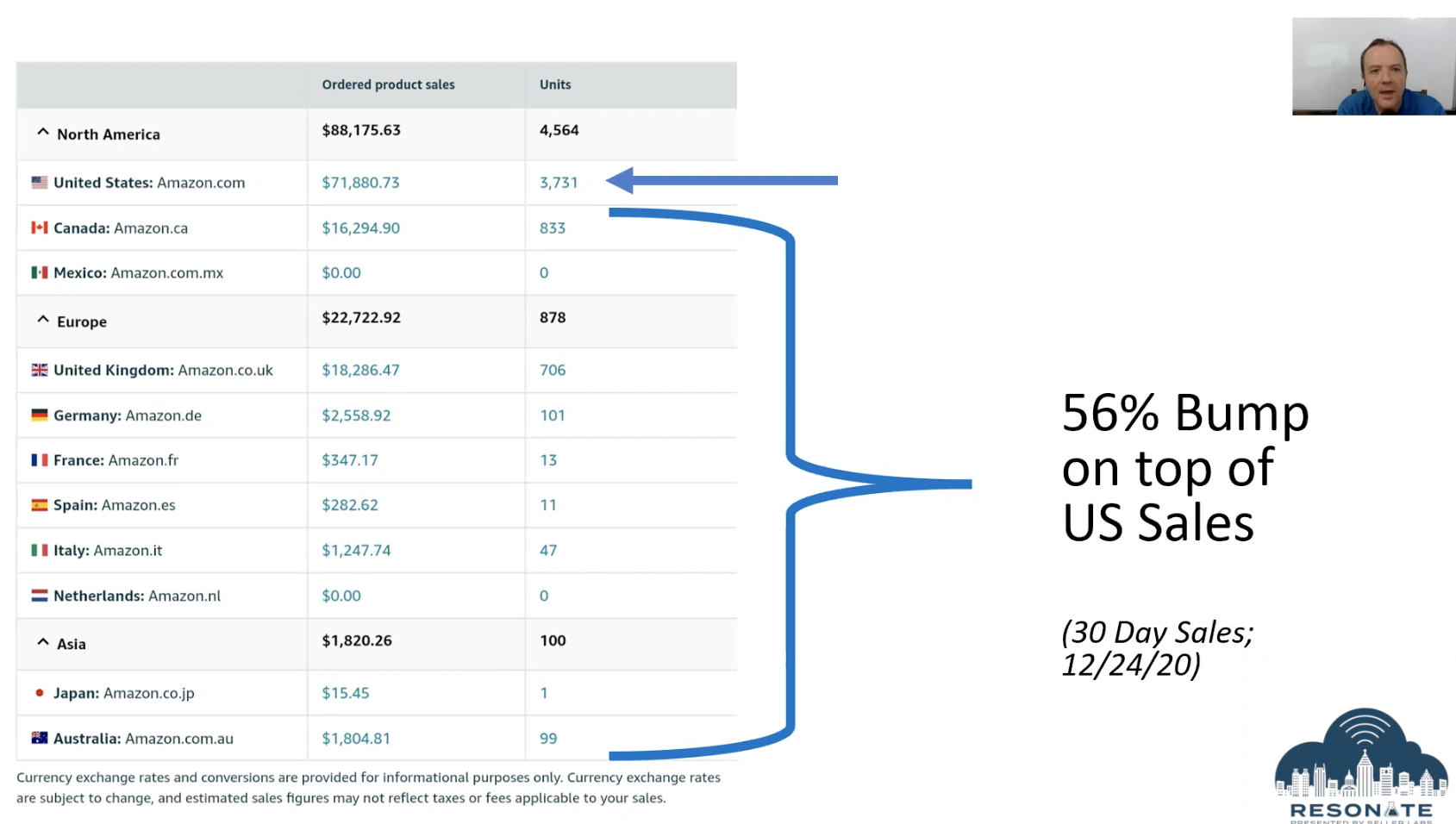Open the United States $71,880.73 sales link
The image size is (1456, 824).
click(x=360, y=183)
